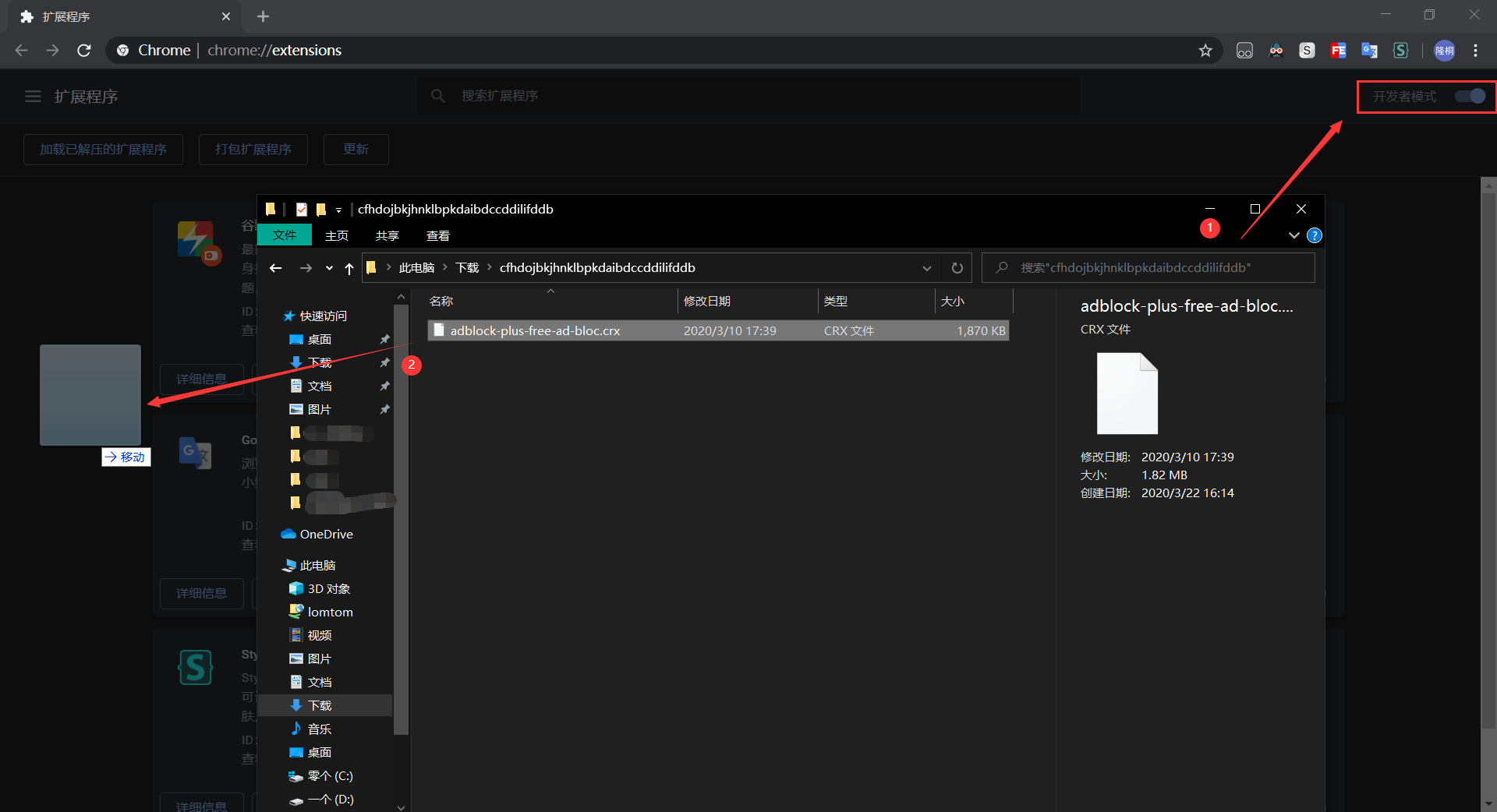Click the search extensions field
The width and height of the screenshot is (1497, 812).
(x=748, y=96)
